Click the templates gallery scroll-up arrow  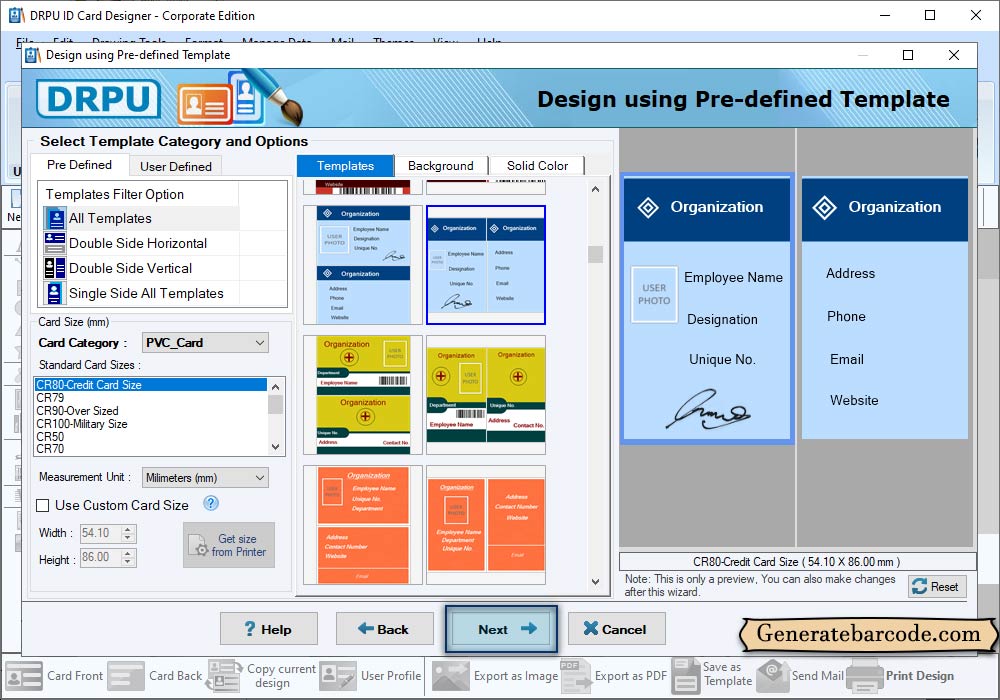pos(595,189)
